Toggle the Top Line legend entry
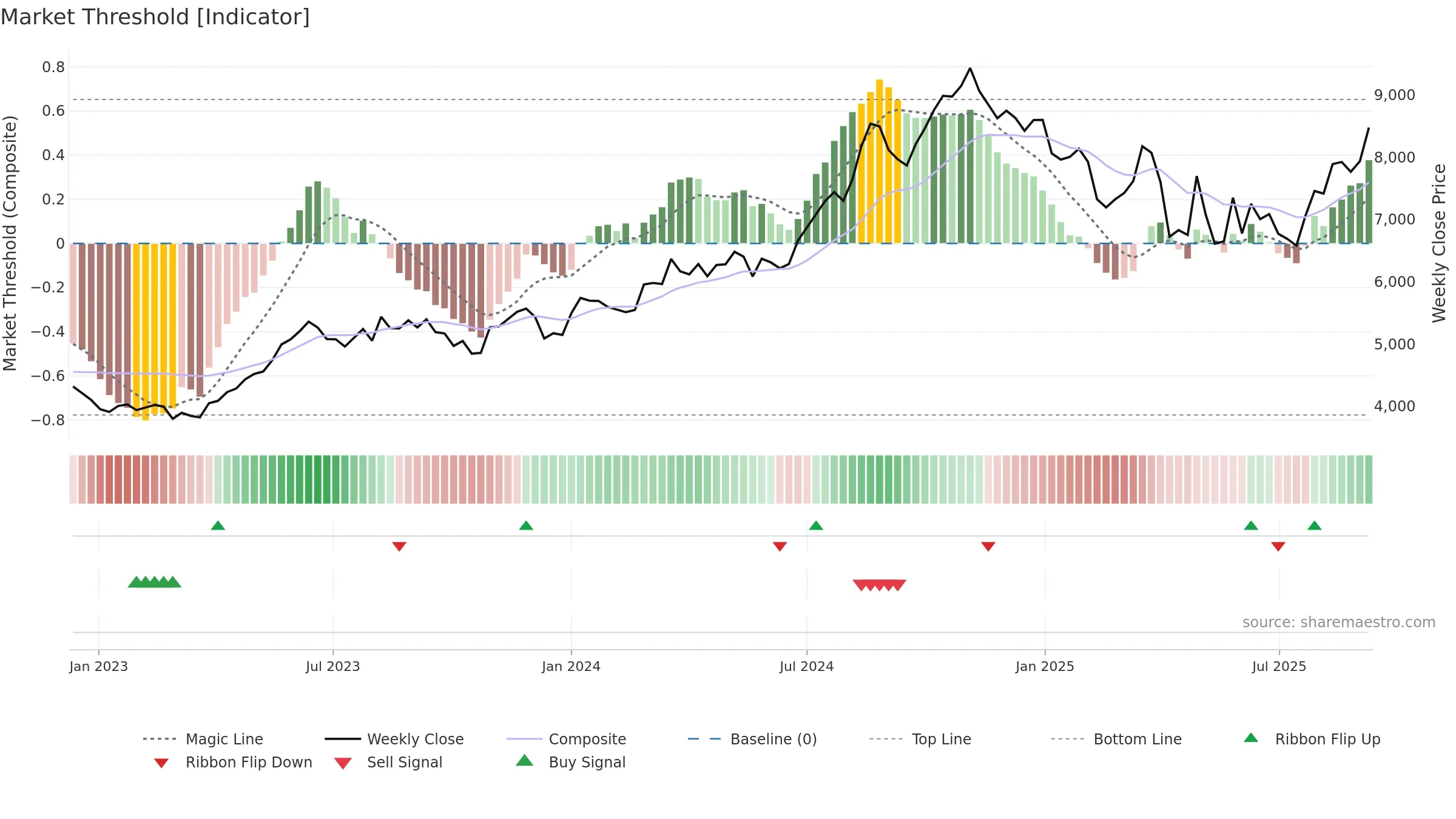 [x=920, y=739]
